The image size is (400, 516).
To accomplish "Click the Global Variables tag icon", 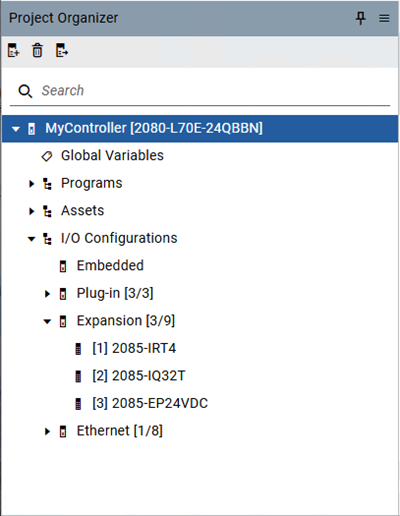I will (47, 156).
